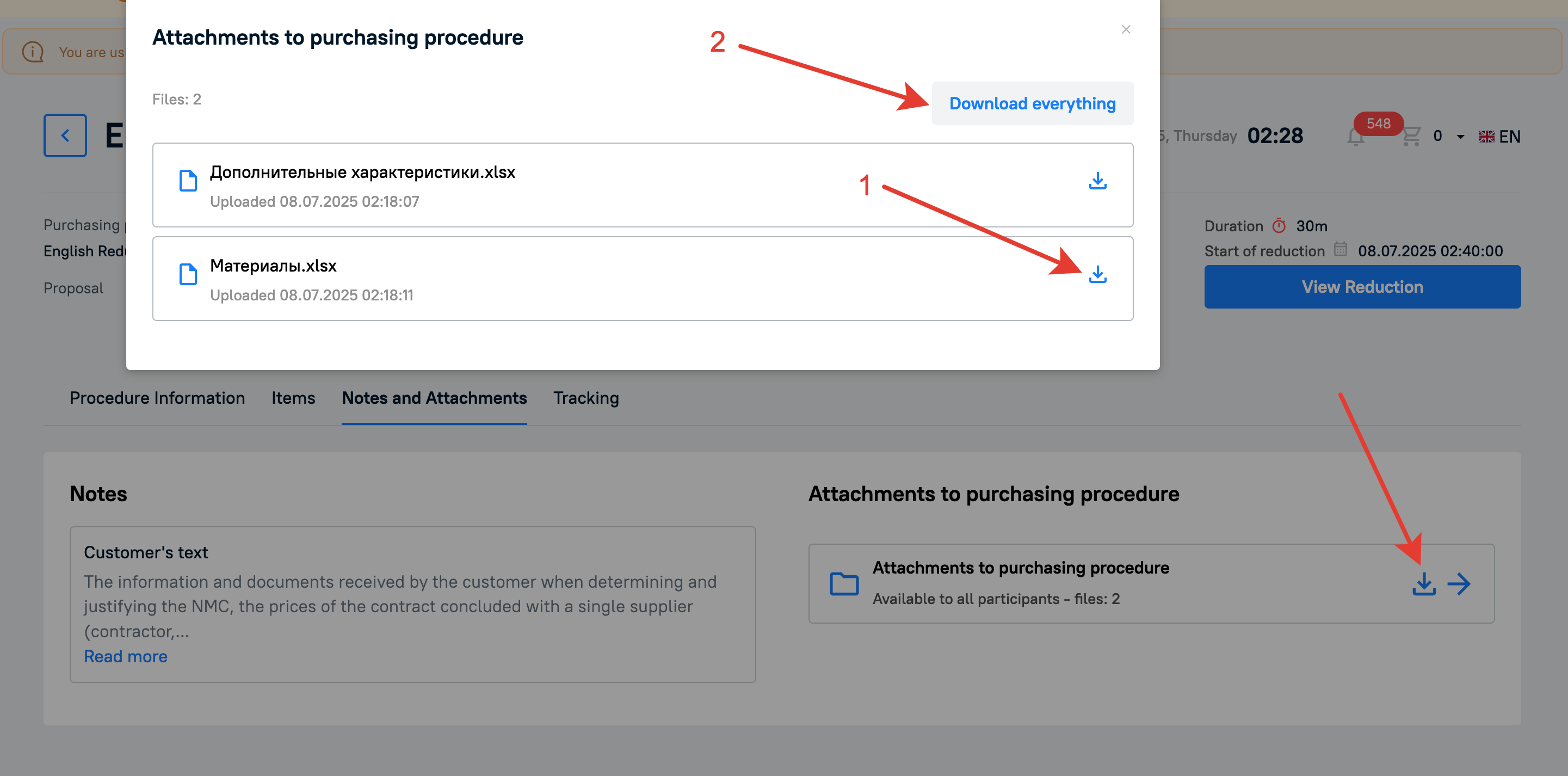Viewport: 1568px width, 776px height.
Task: Expand the cart dropdown arrow
Action: click(1460, 137)
